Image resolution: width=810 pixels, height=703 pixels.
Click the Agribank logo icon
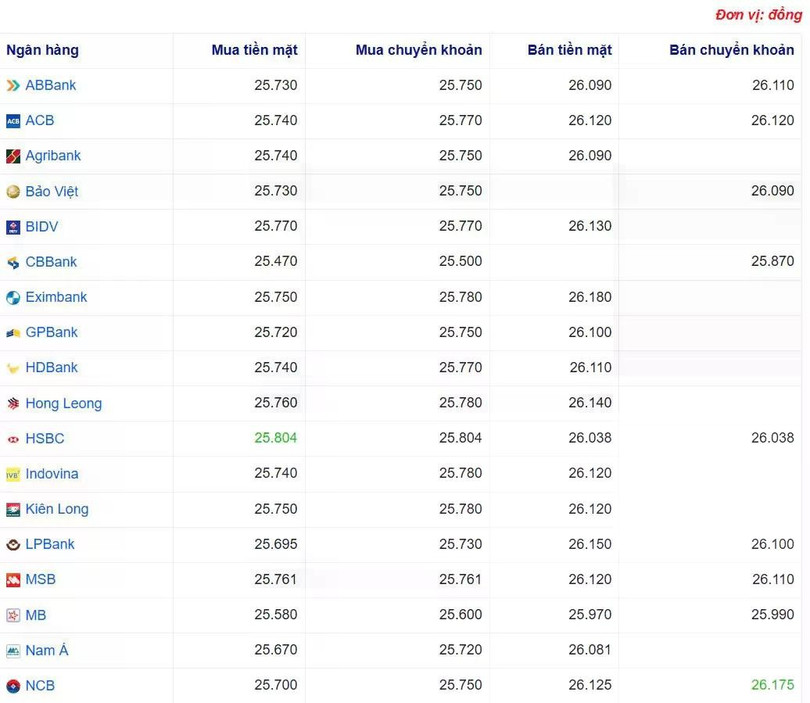tap(13, 156)
